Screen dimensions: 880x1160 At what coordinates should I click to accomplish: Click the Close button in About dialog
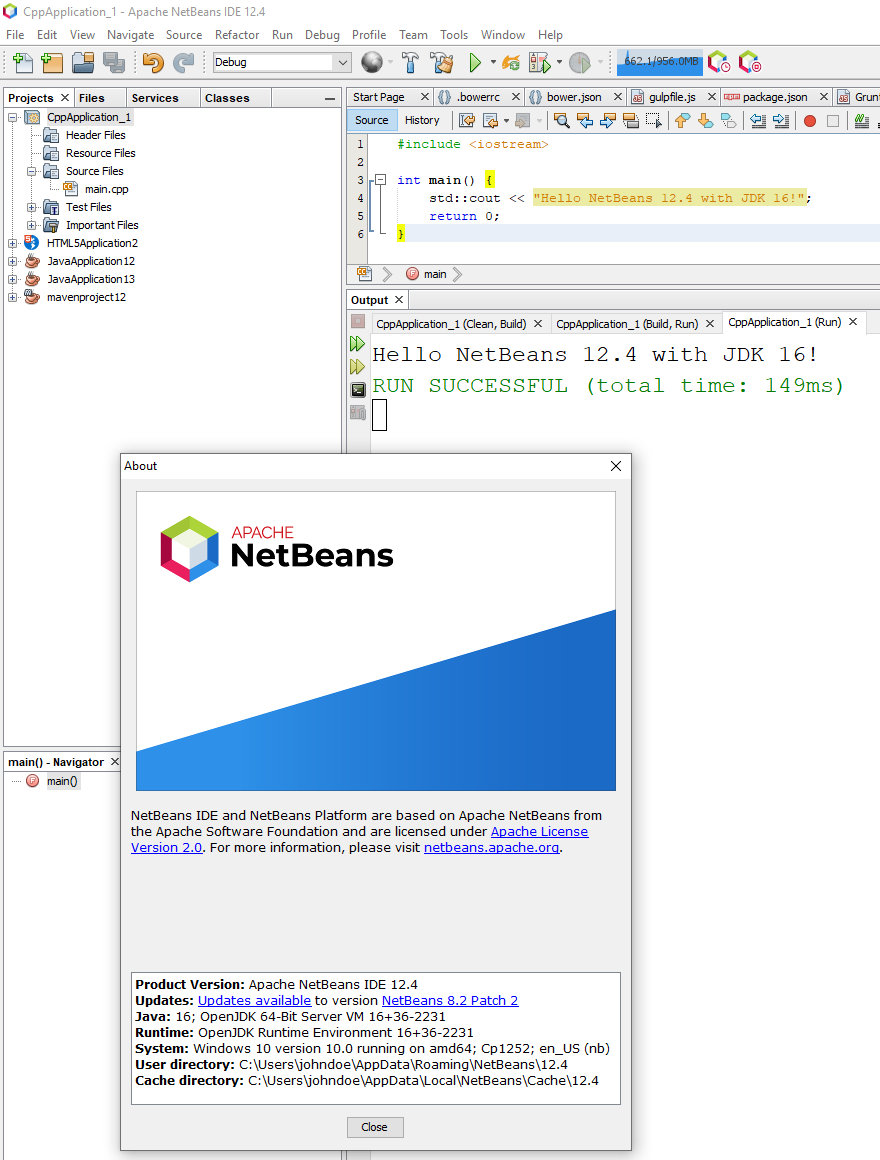click(x=375, y=1127)
